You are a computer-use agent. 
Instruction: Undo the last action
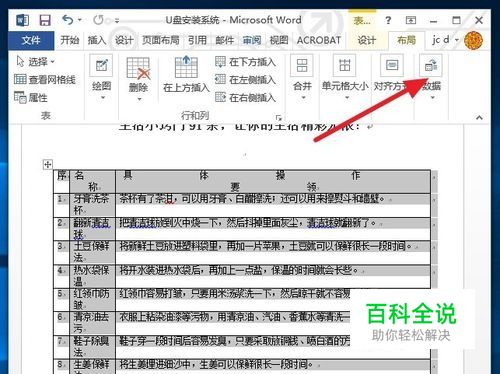(x=68, y=20)
